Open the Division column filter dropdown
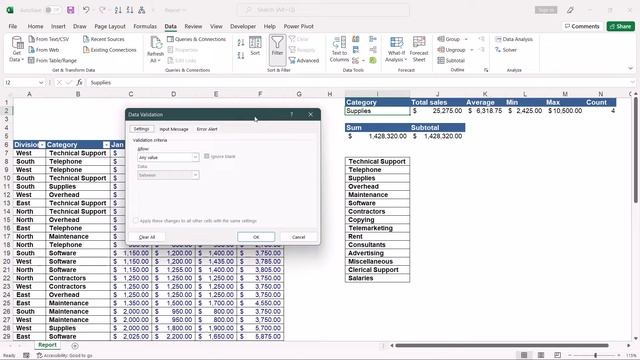Image resolution: width=640 pixels, height=360 pixels. [x=42, y=145]
